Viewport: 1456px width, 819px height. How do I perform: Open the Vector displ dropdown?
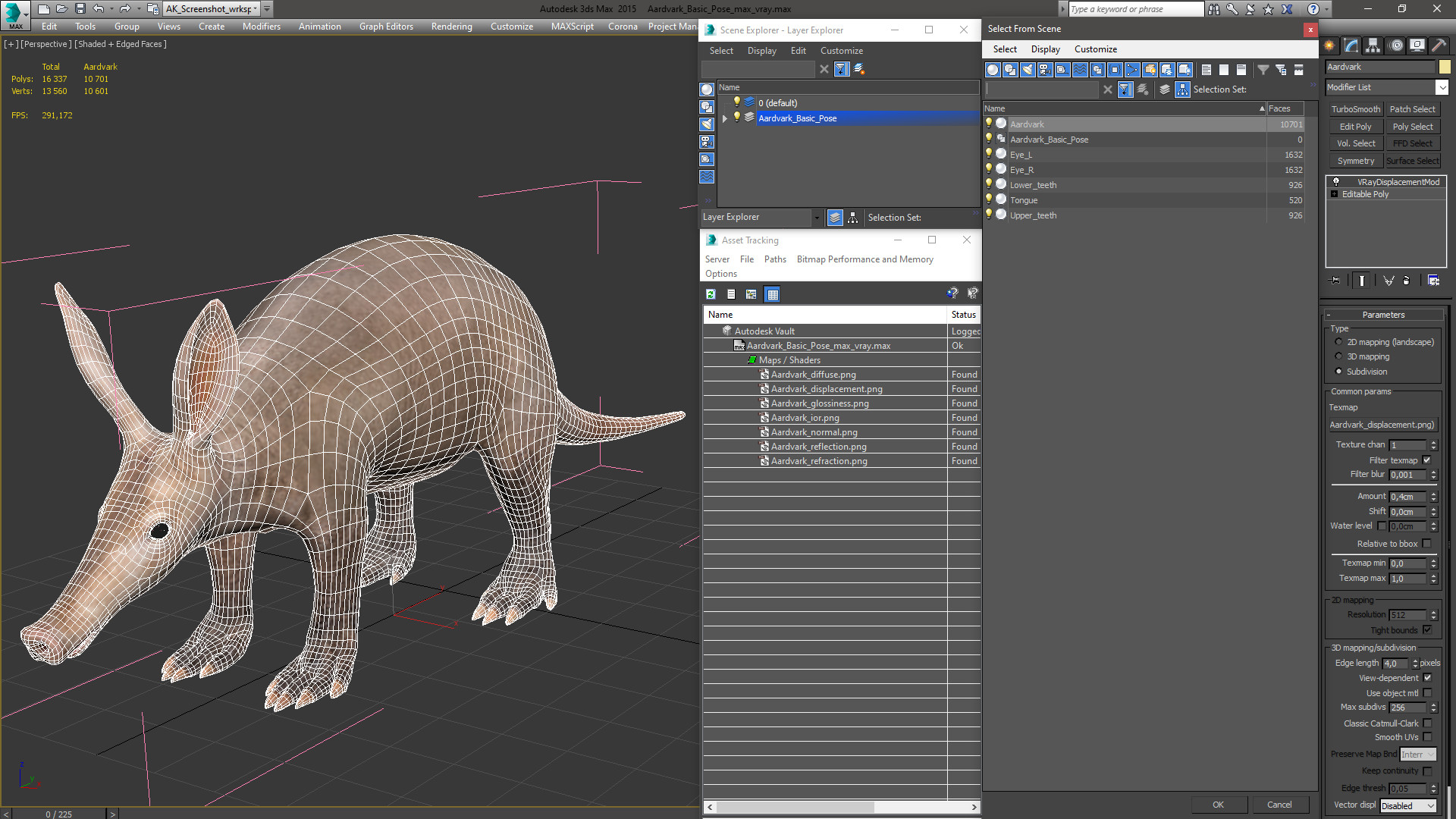1408,805
